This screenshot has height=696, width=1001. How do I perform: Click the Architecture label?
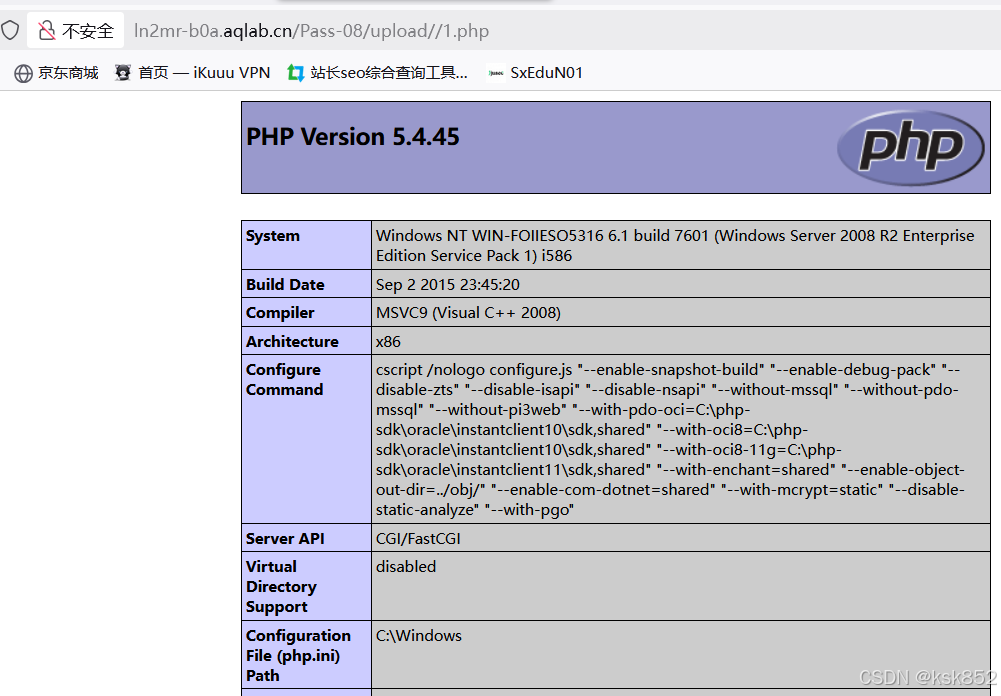(x=292, y=342)
